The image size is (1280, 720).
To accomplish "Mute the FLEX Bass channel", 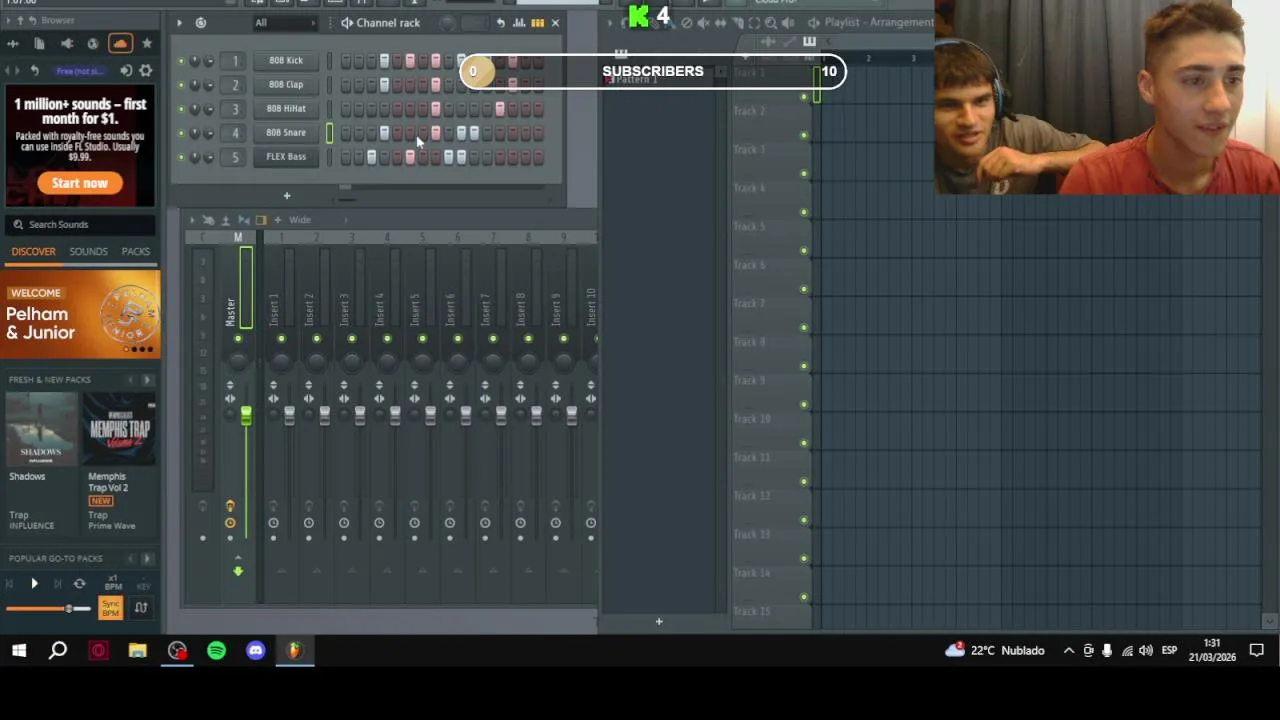I will point(181,157).
